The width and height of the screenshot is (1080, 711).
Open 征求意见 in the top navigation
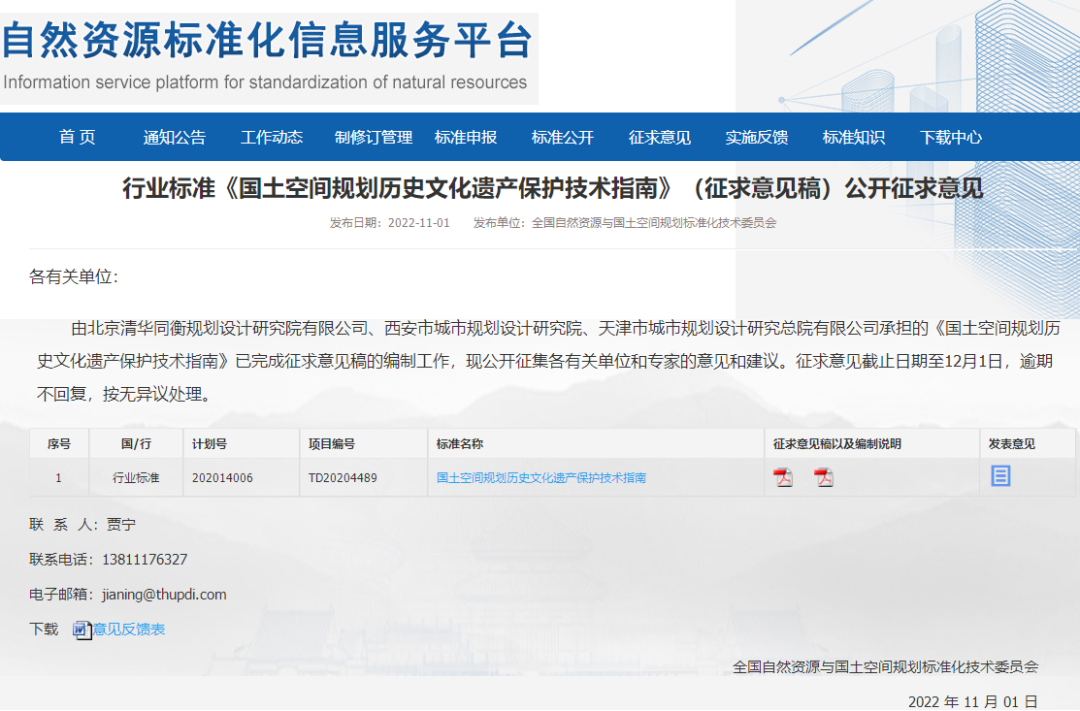(x=660, y=138)
